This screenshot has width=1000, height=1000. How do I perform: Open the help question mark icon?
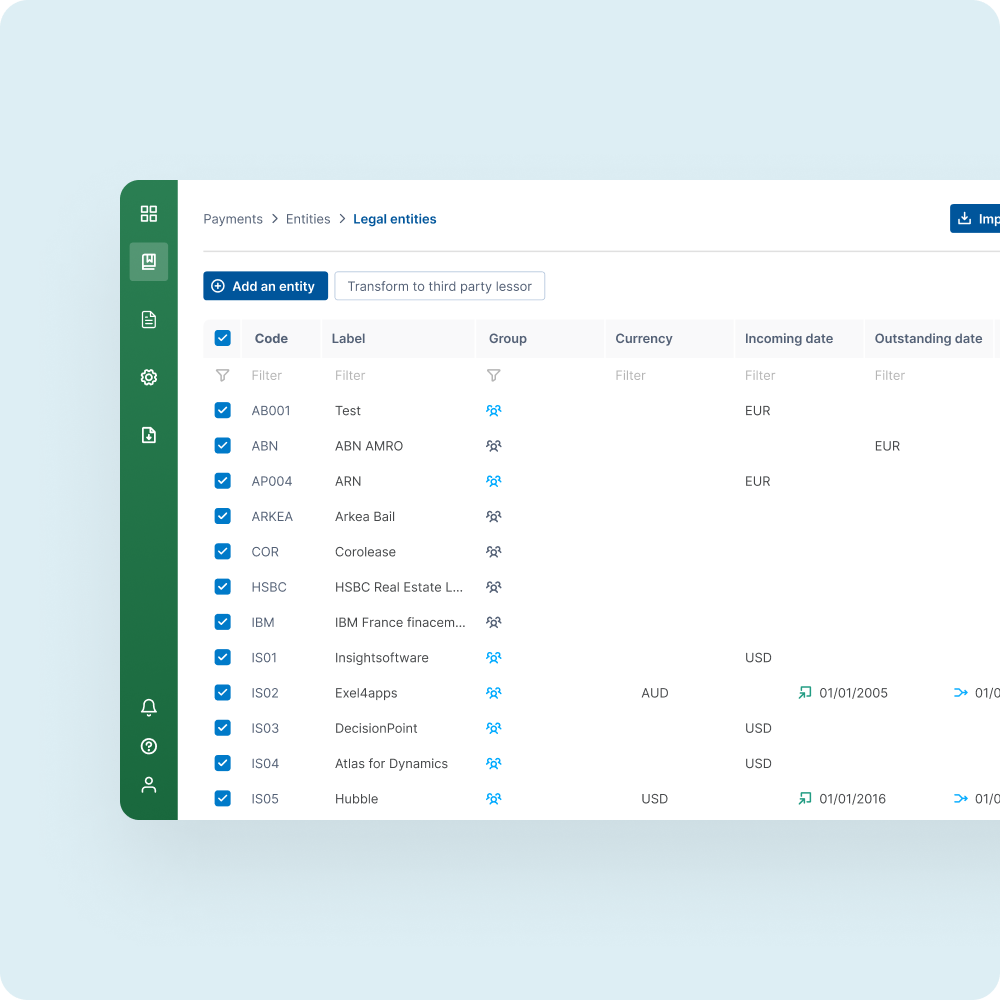(149, 746)
